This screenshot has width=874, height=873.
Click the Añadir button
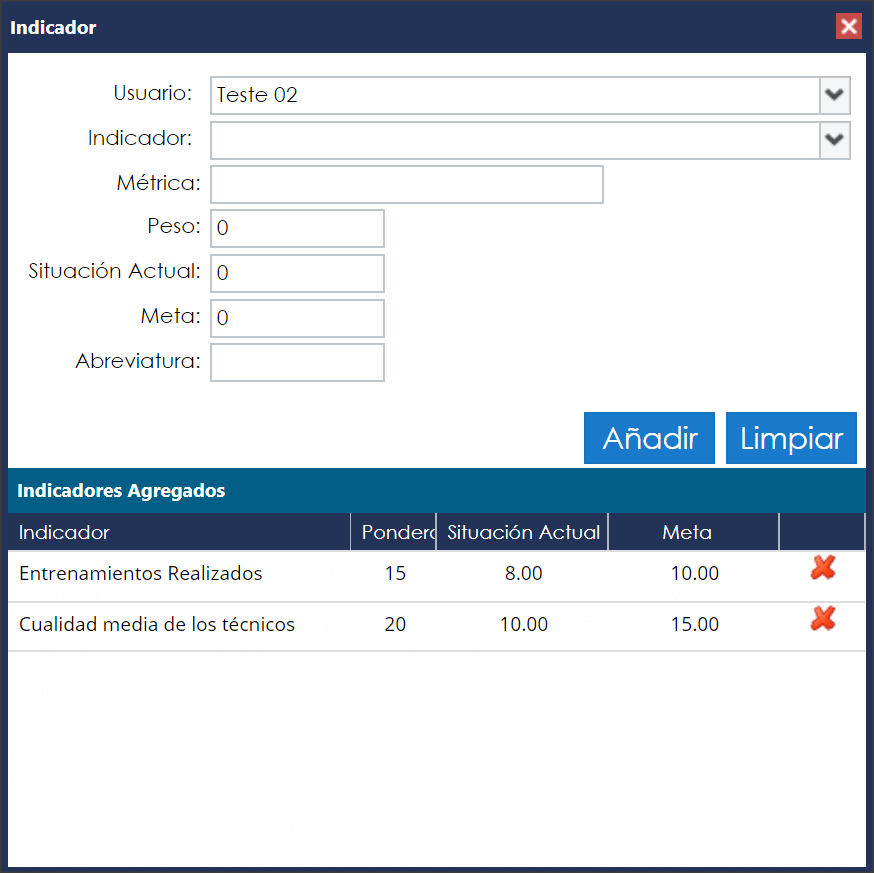[x=649, y=438]
